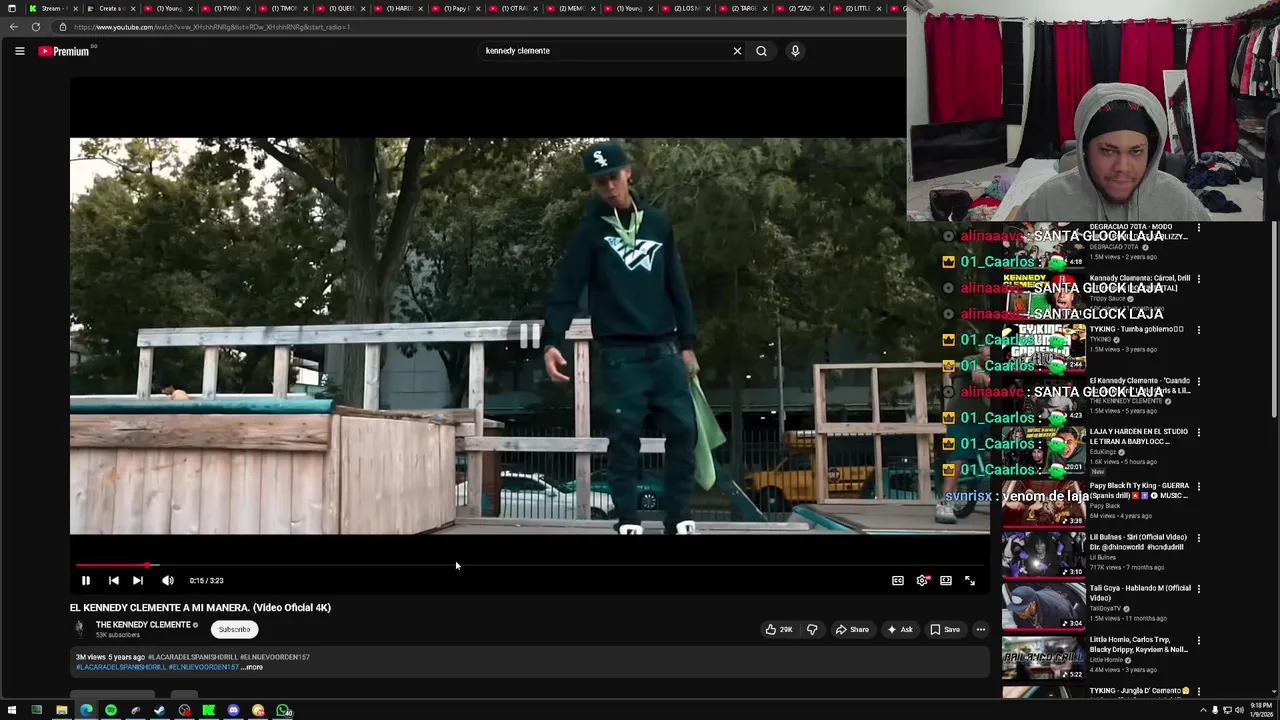Open options for 'DEGRACIAO 70TA' recommended video
The height and width of the screenshot is (720, 1280).
tap(1199, 228)
